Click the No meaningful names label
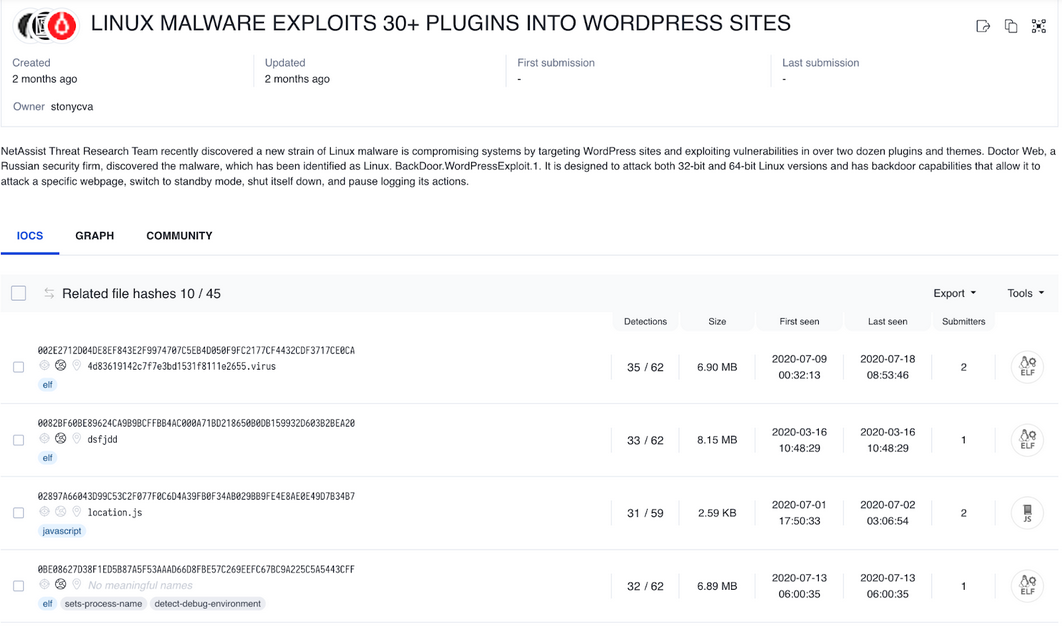The image size is (1062, 629). [x=140, y=585]
